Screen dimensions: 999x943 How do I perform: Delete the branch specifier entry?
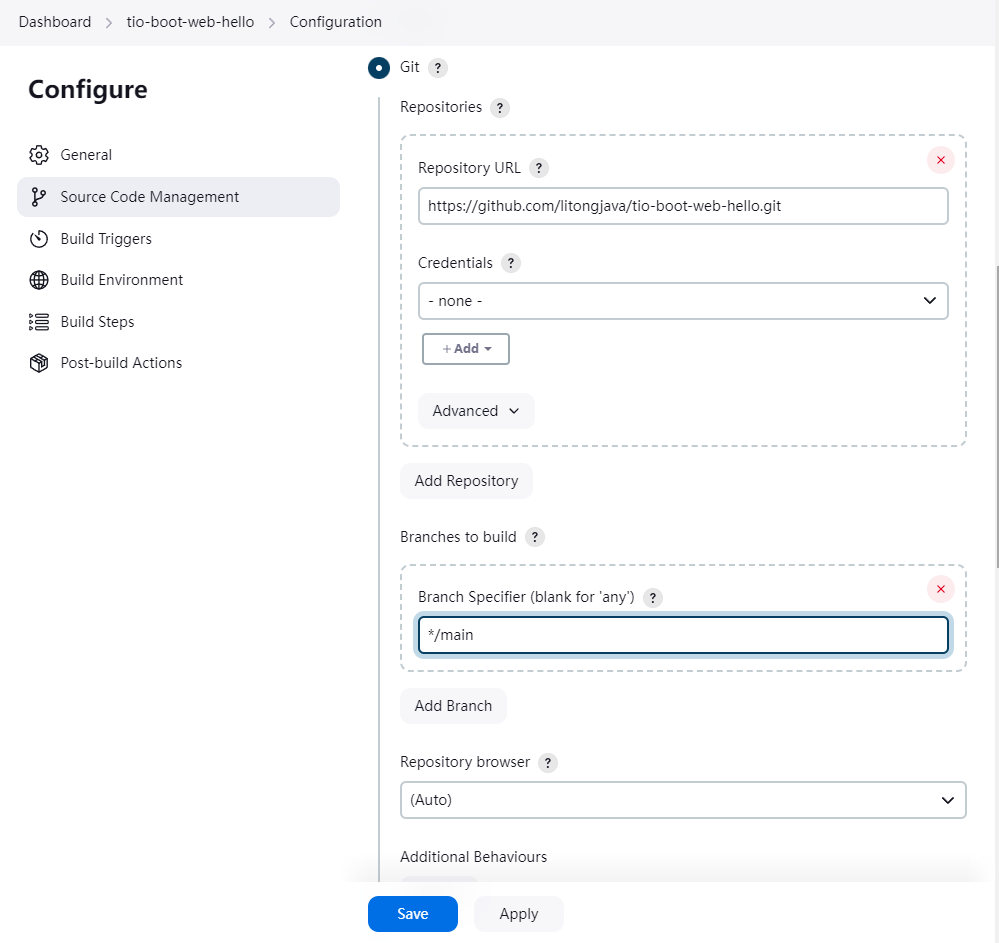[940, 589]
